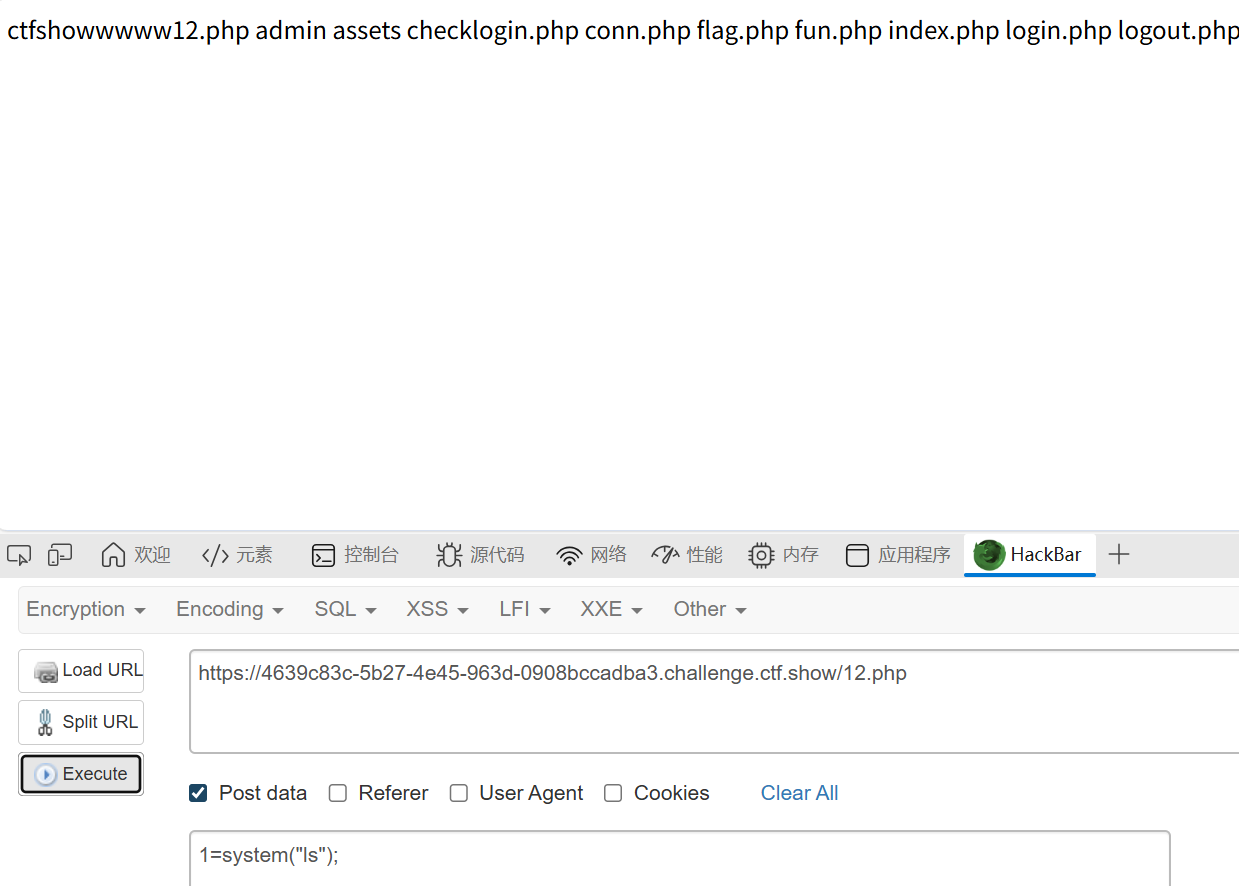This screenshot has width=1239, height=886.
Task: Expand the LFI dropdown menu
Action: (525, 609)
